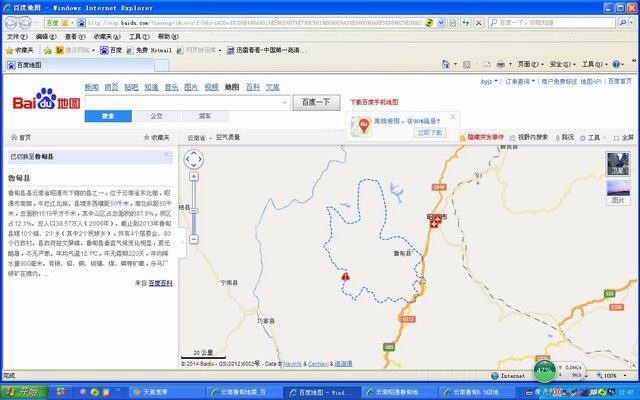Open 免费 Hotmail bookmark
This screenshot has height=400, width=640.
[x=149, y=50]
